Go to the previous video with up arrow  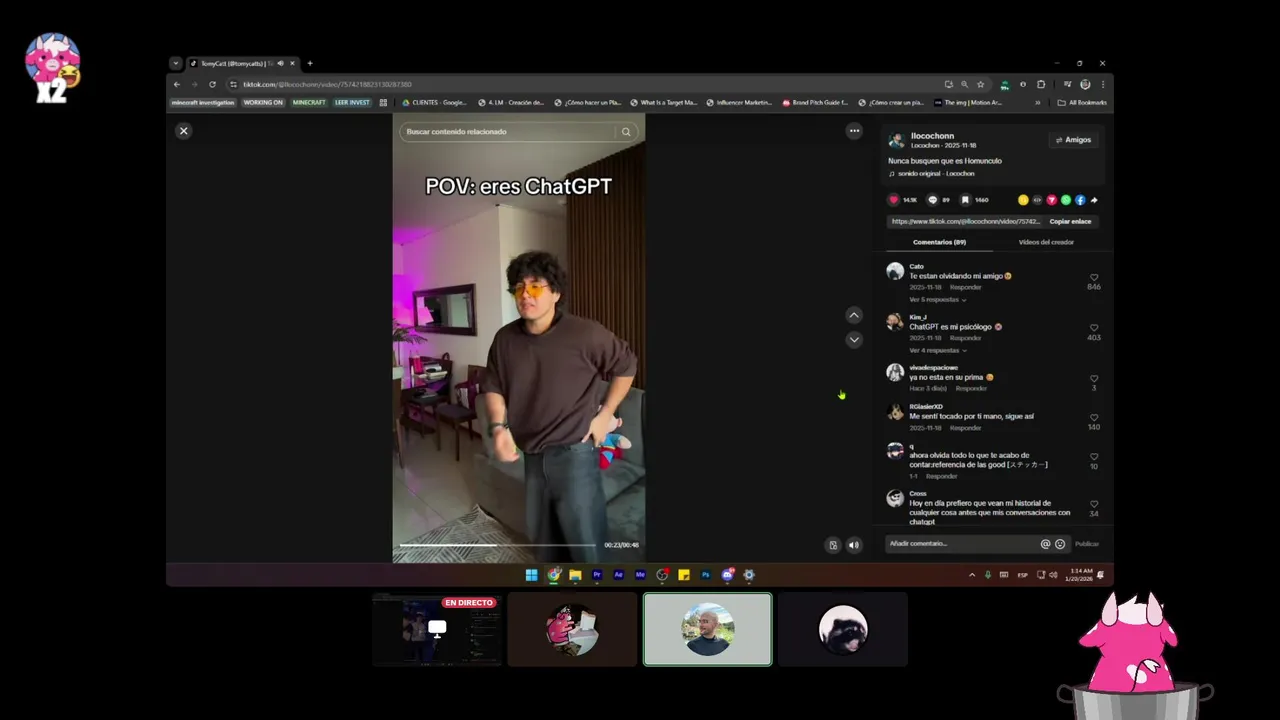pos(854,315)
